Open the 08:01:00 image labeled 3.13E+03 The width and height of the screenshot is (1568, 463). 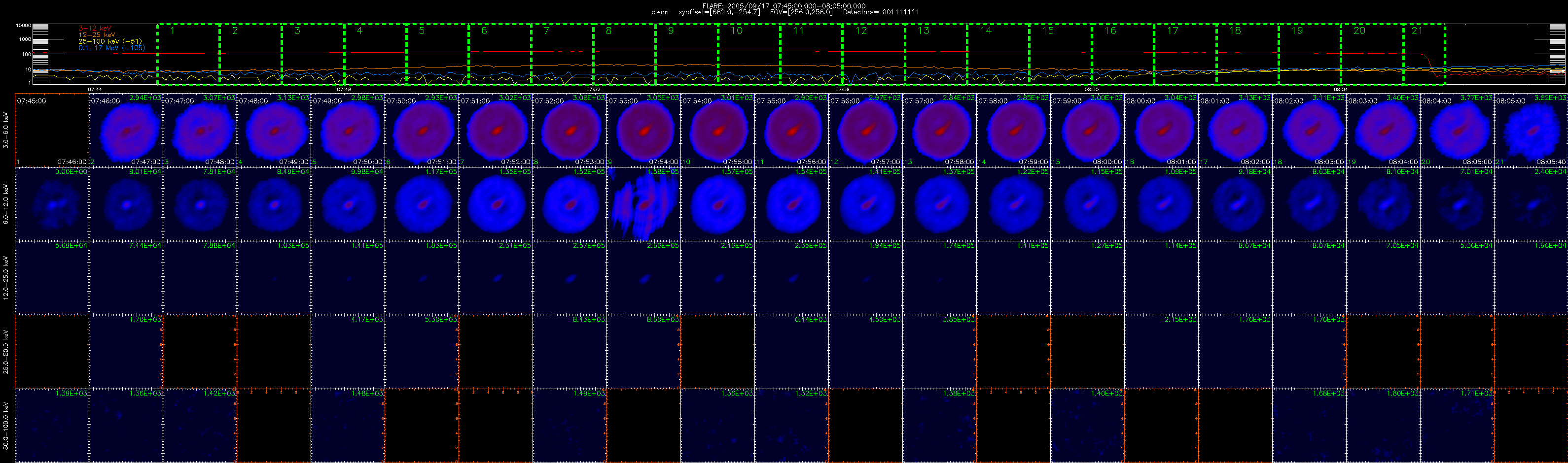(x=1235, y=130)
